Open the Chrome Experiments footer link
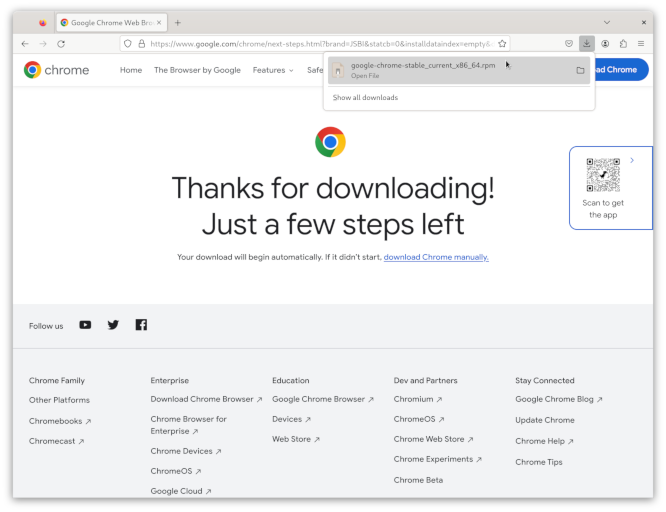The height and width of the screenshot is (512, 666). click(437, 459)
